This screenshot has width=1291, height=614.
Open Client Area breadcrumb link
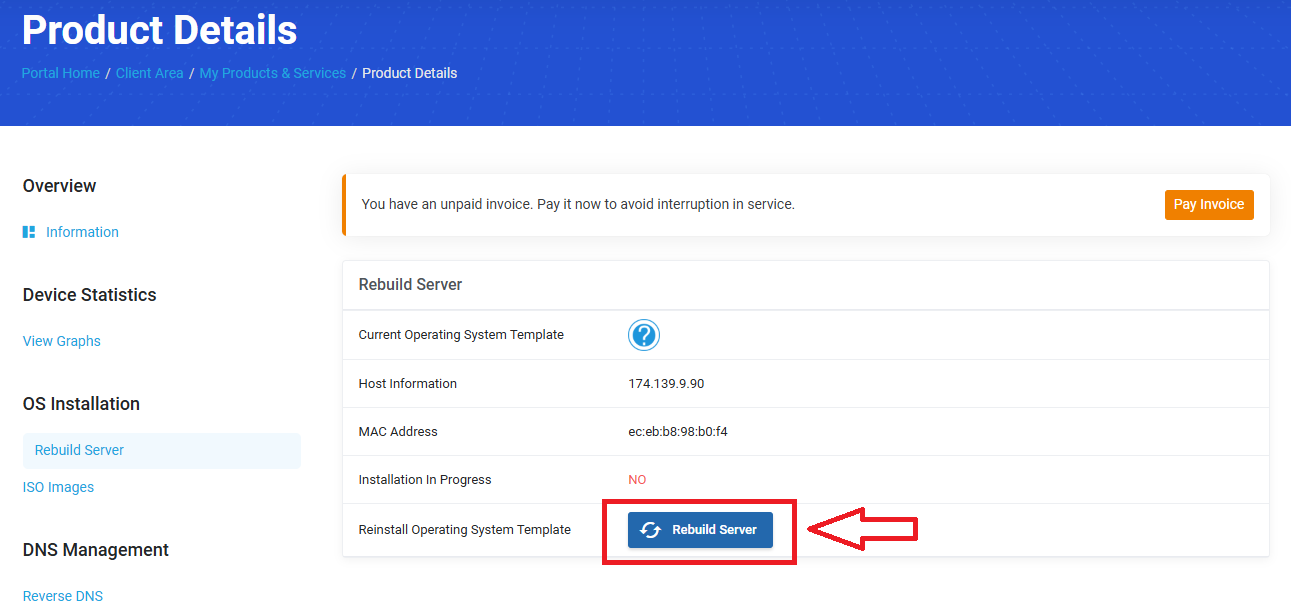click(149, 73)
